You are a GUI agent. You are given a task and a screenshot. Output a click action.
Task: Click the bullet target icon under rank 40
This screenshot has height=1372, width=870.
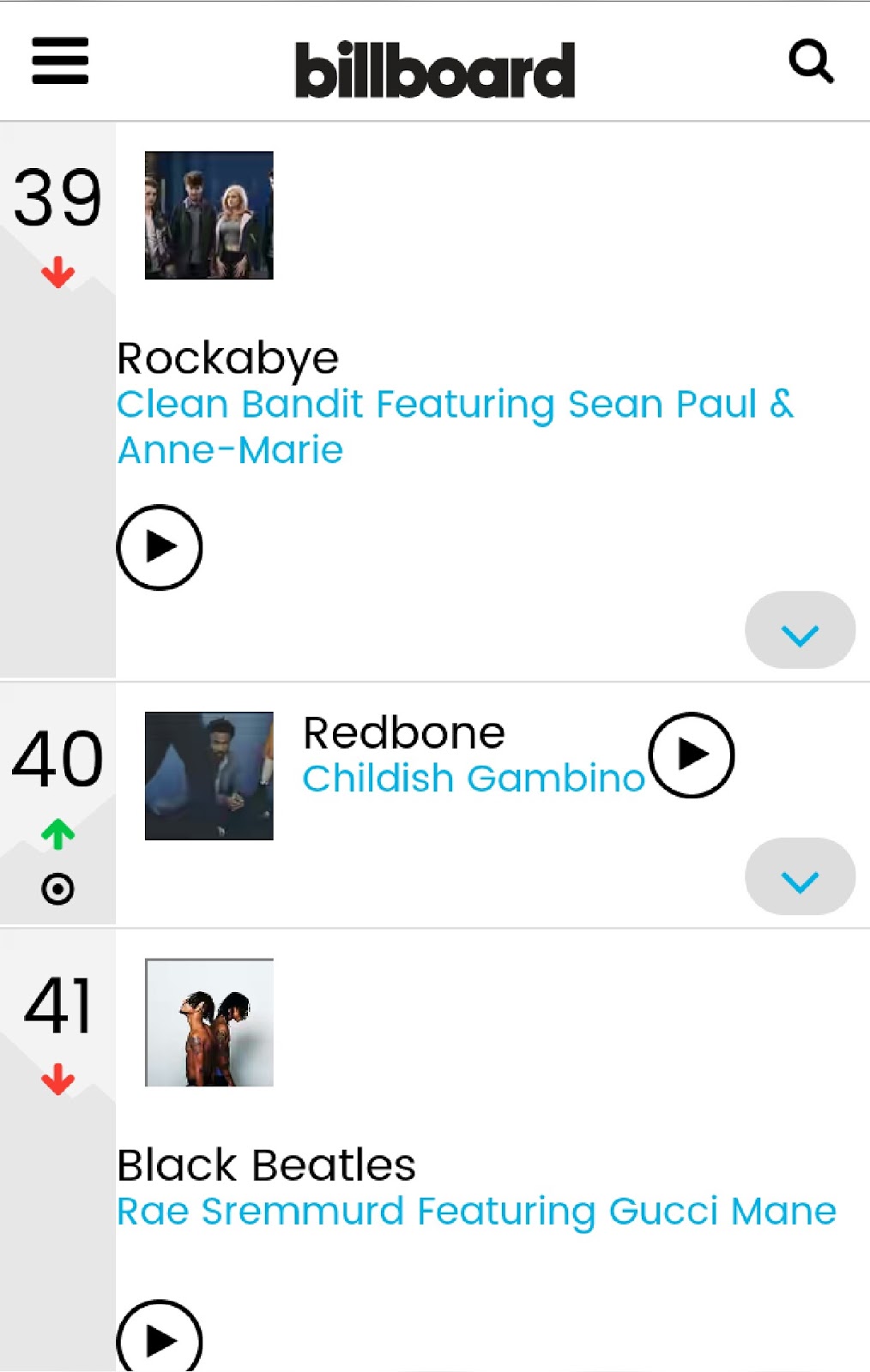(57, 889)
